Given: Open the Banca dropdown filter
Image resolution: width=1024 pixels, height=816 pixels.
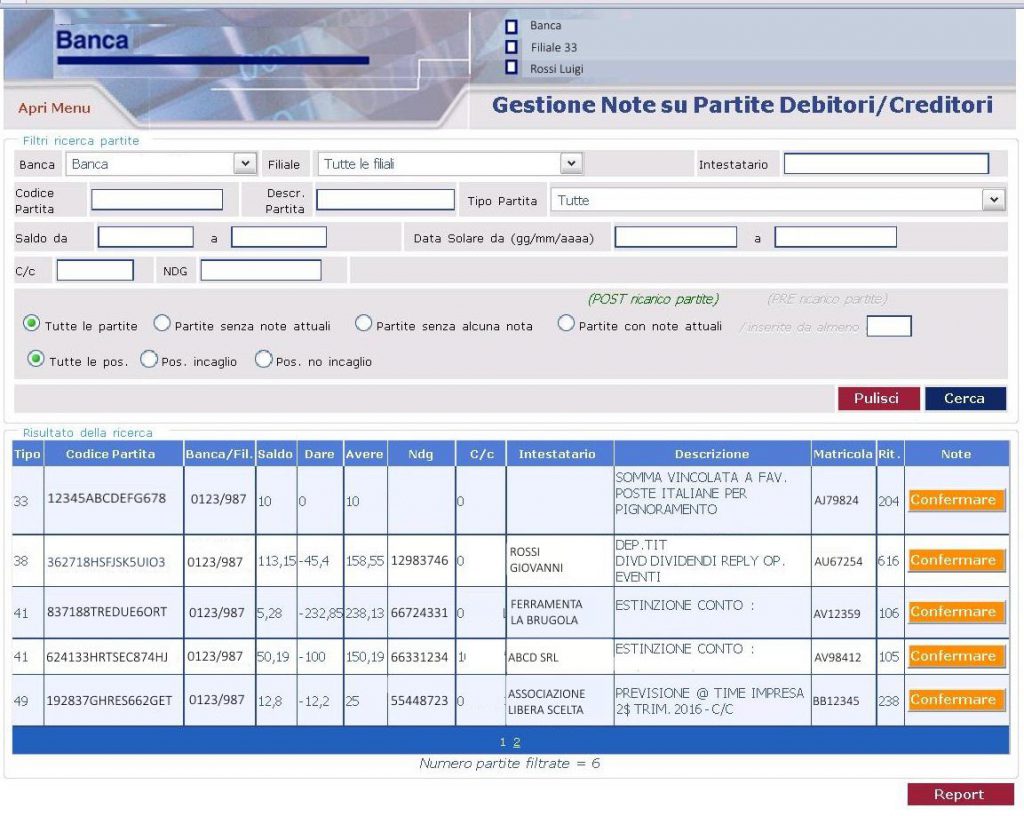Looking at the screenshot, I should 243,163.
